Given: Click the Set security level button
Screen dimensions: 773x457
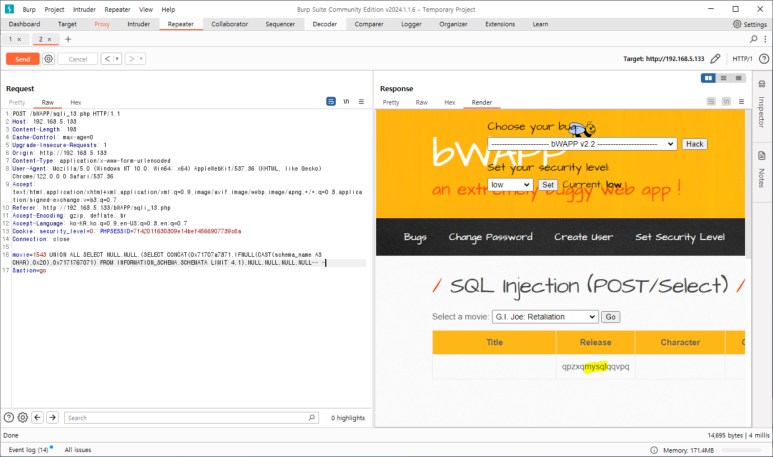Looking at the screenshot, I should click(548, 185).
